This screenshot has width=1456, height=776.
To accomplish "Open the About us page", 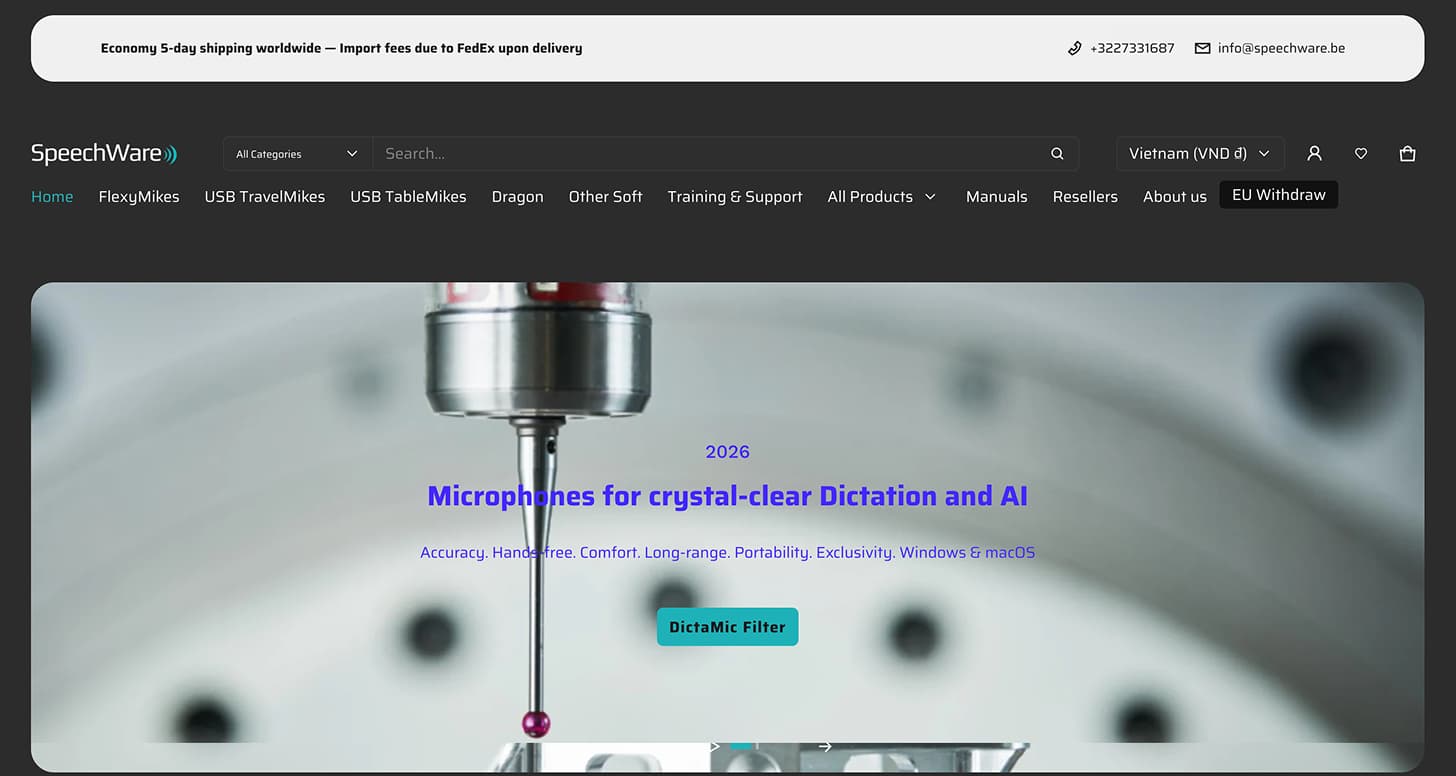I will point(1175,197).
